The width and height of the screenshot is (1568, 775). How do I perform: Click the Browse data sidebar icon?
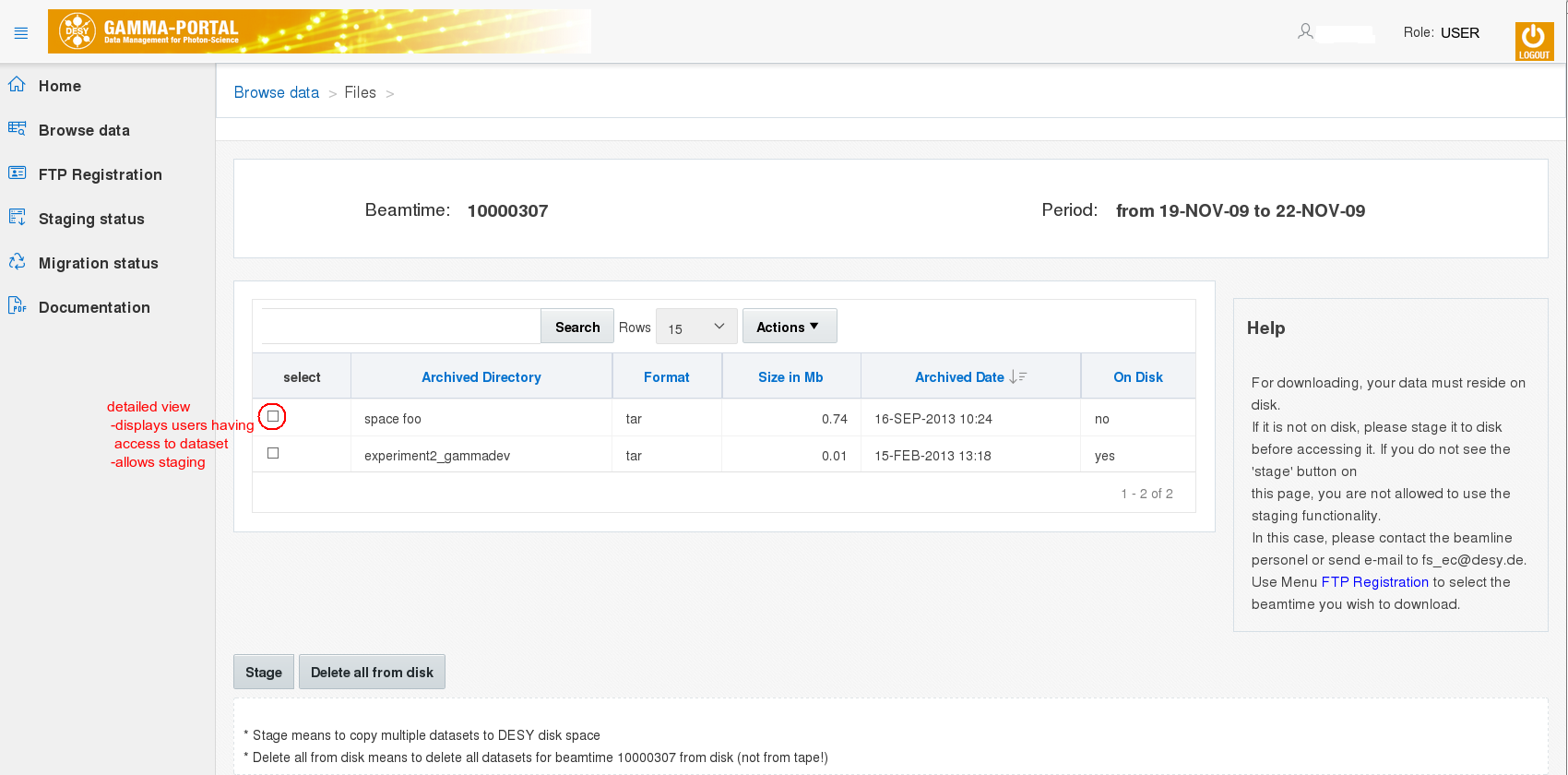click(17, 129)
